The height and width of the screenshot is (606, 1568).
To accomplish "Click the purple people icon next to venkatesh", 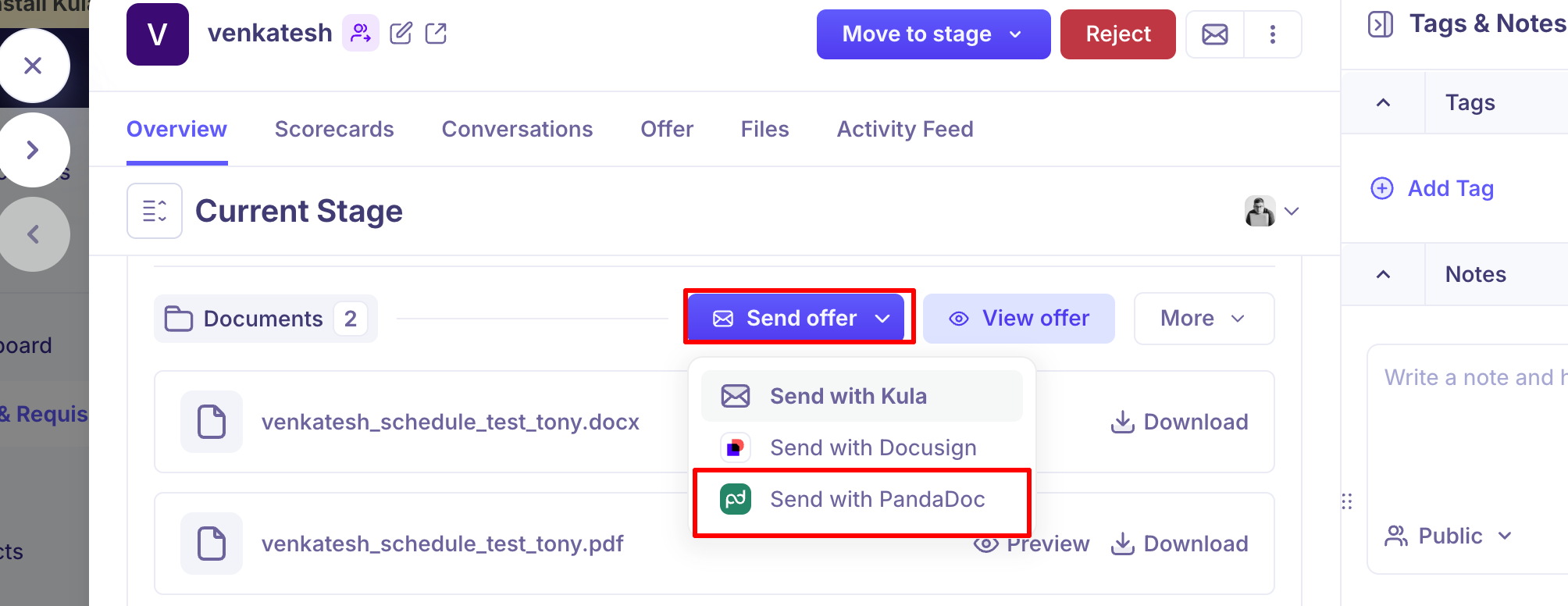I will (361, 34).
